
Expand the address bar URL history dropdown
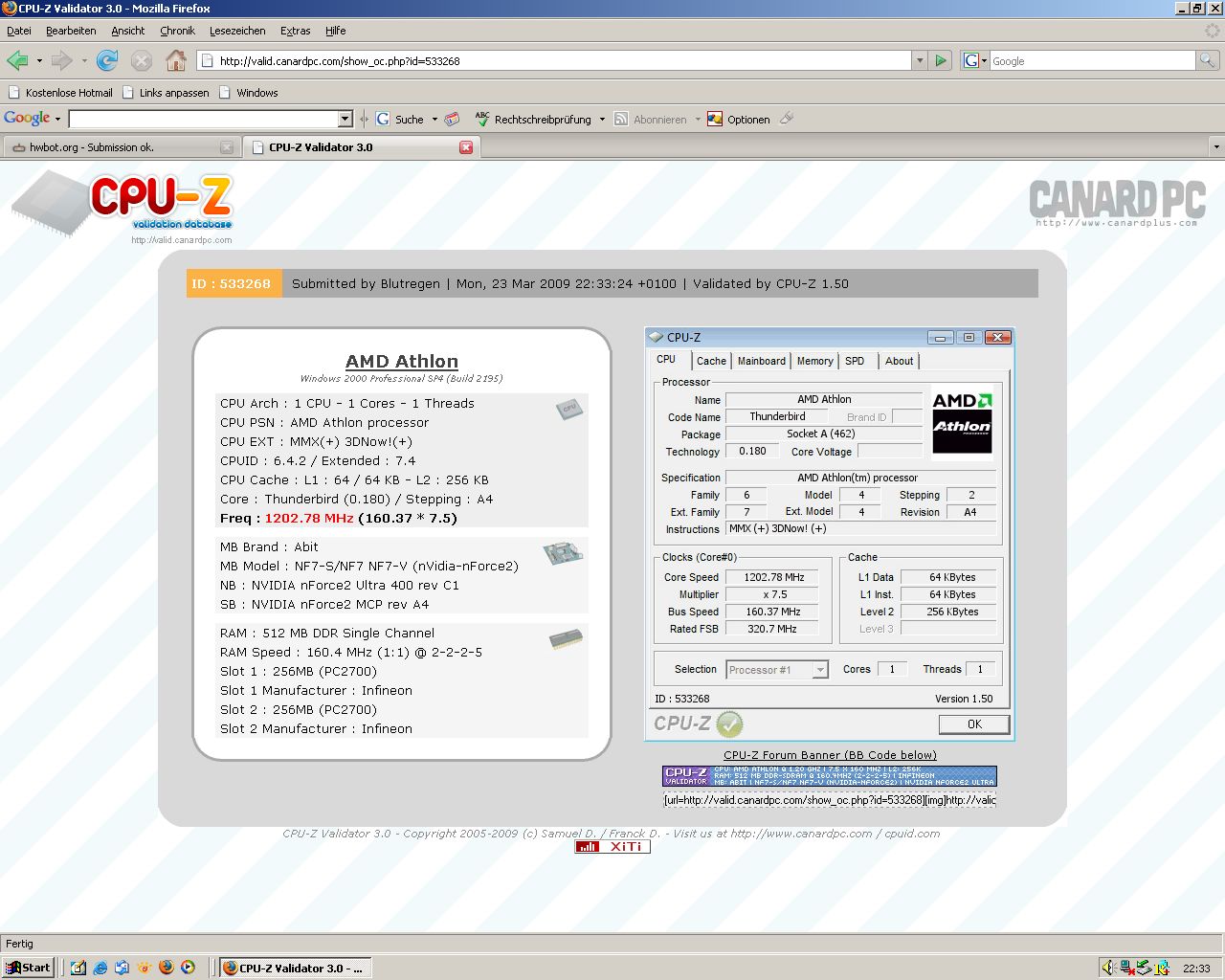click(920, 60)
